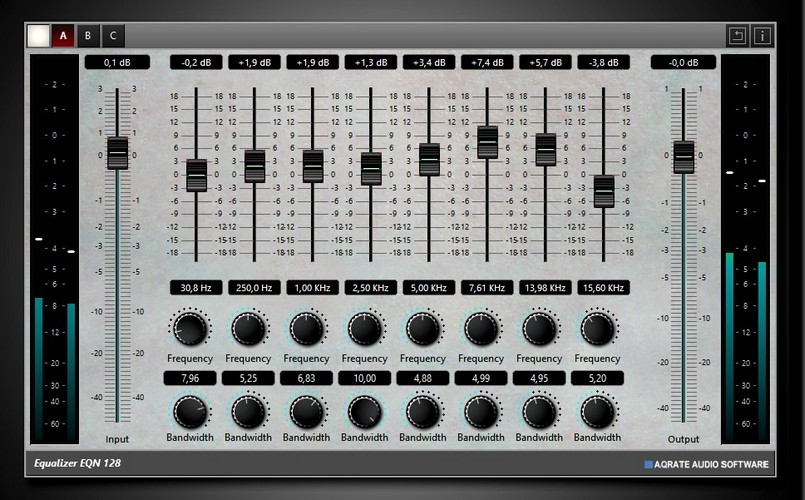
Task: Switch to preset C
Action: [113, 36]
